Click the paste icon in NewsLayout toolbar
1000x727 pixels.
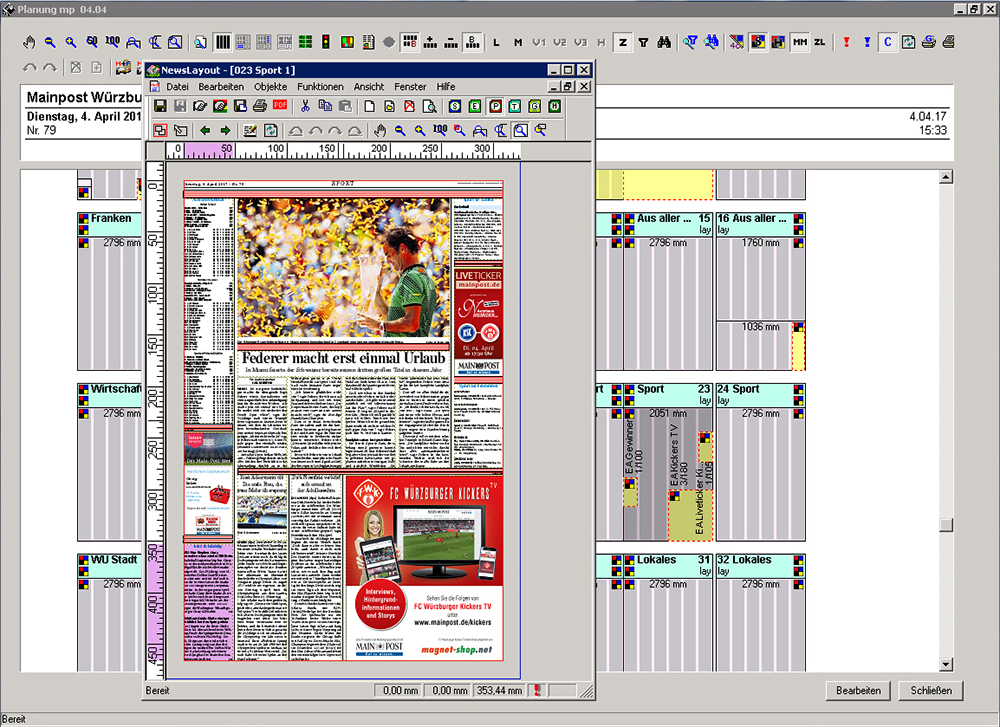click(x=345, y=106)
